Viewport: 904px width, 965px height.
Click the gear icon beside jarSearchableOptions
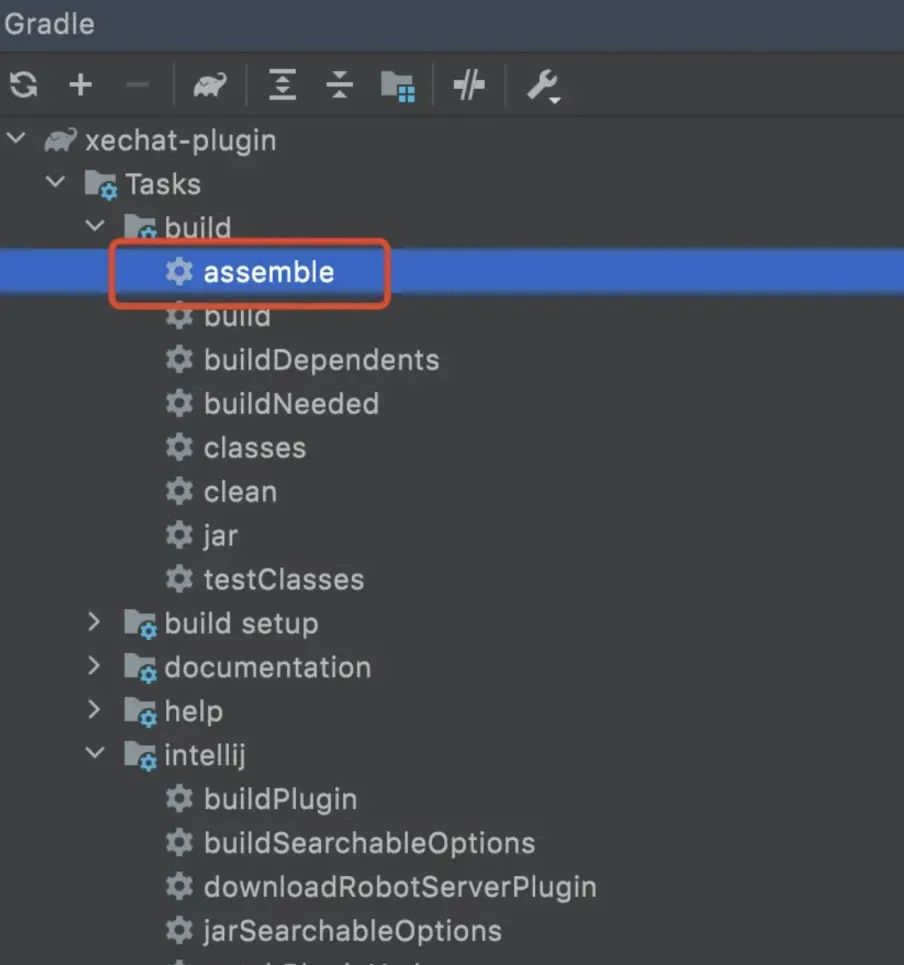click(179, 931)
